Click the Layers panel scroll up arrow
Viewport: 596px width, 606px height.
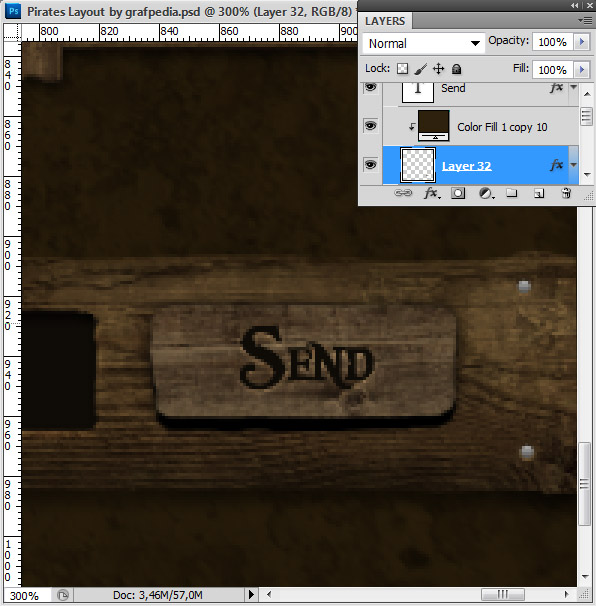[x=587, y=94]
